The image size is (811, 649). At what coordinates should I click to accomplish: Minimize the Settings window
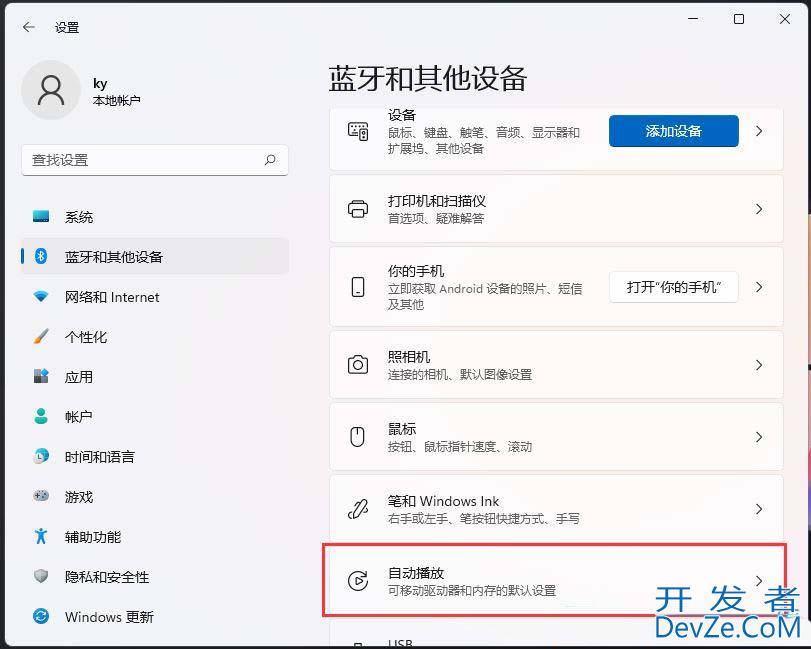(693, 19)
